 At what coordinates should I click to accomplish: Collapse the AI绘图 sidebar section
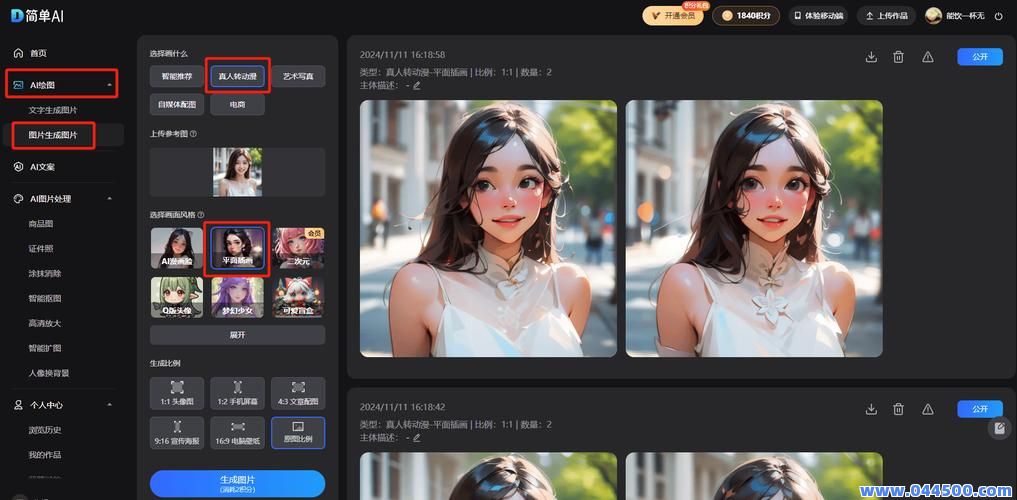point(109,85)
